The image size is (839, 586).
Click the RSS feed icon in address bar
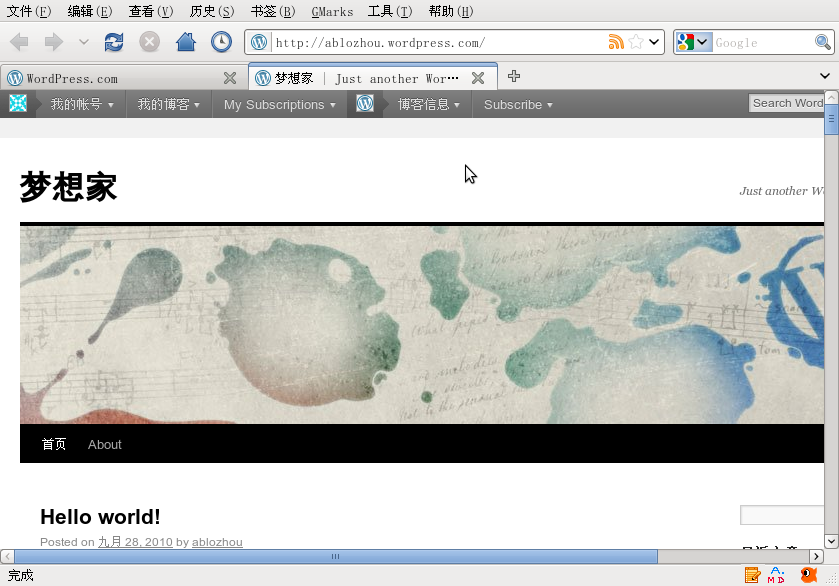coord(616,42)
